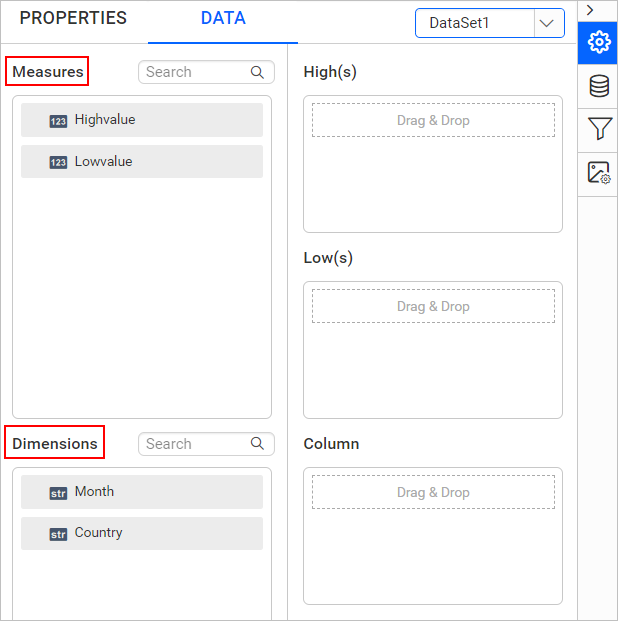Viewport: 618px width, 621px height.
Task: Open the properties gear icon in sidebar
Action: click(x=599, y=42)
